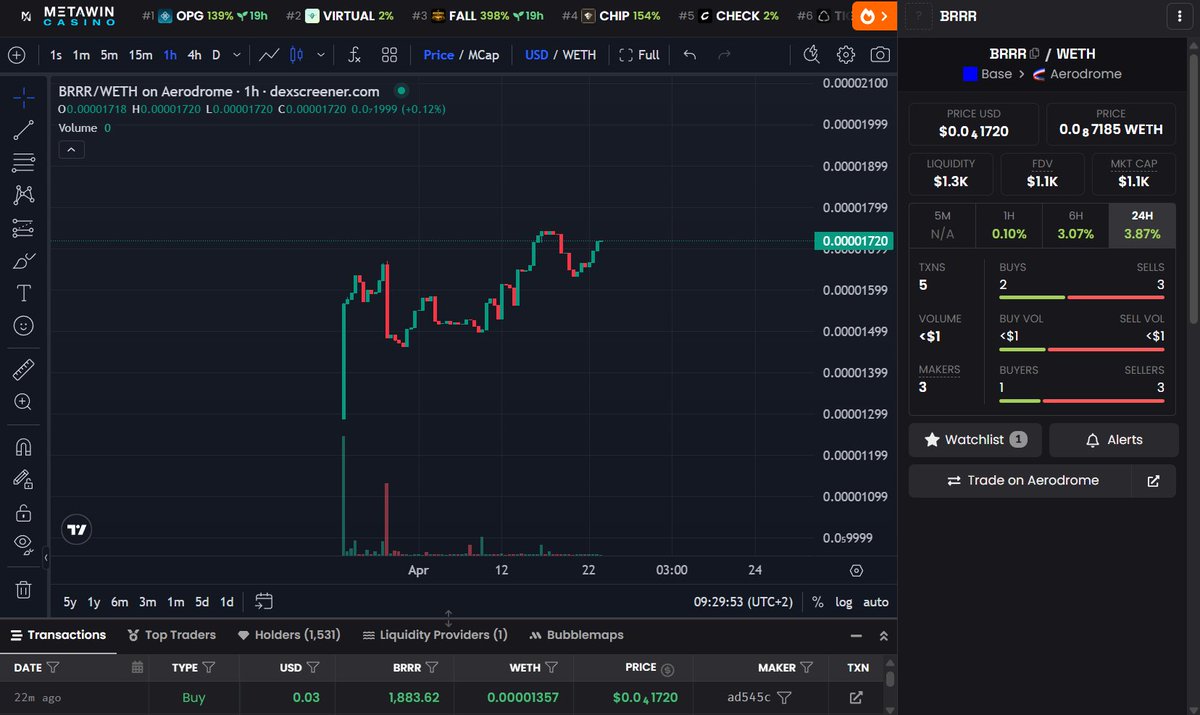Open the emoji icons tool
The image size is (1200, 715).
tap(24, 326)
